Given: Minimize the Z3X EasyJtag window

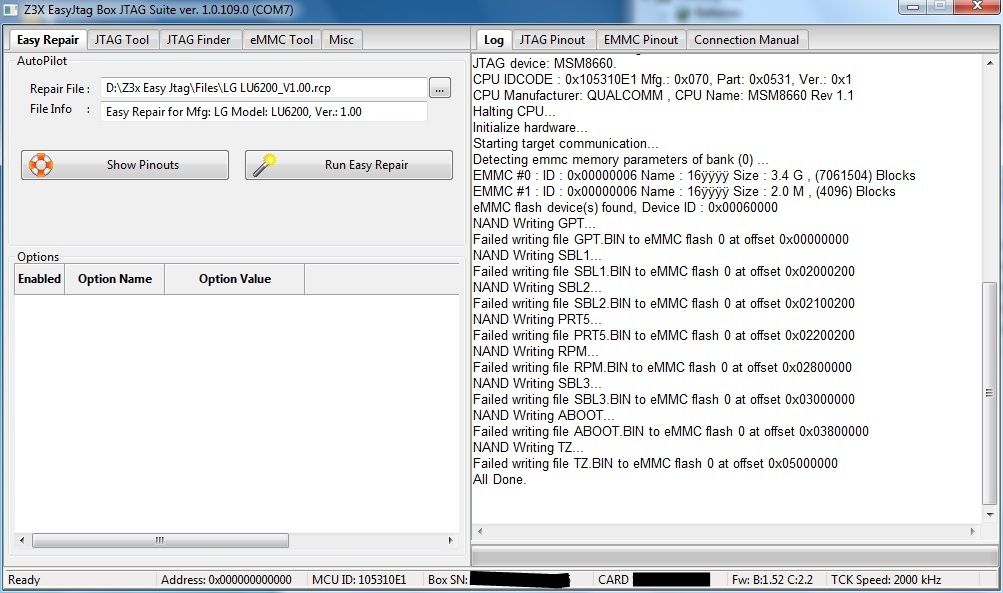Looking at the screenshot, I should (913, 6).
